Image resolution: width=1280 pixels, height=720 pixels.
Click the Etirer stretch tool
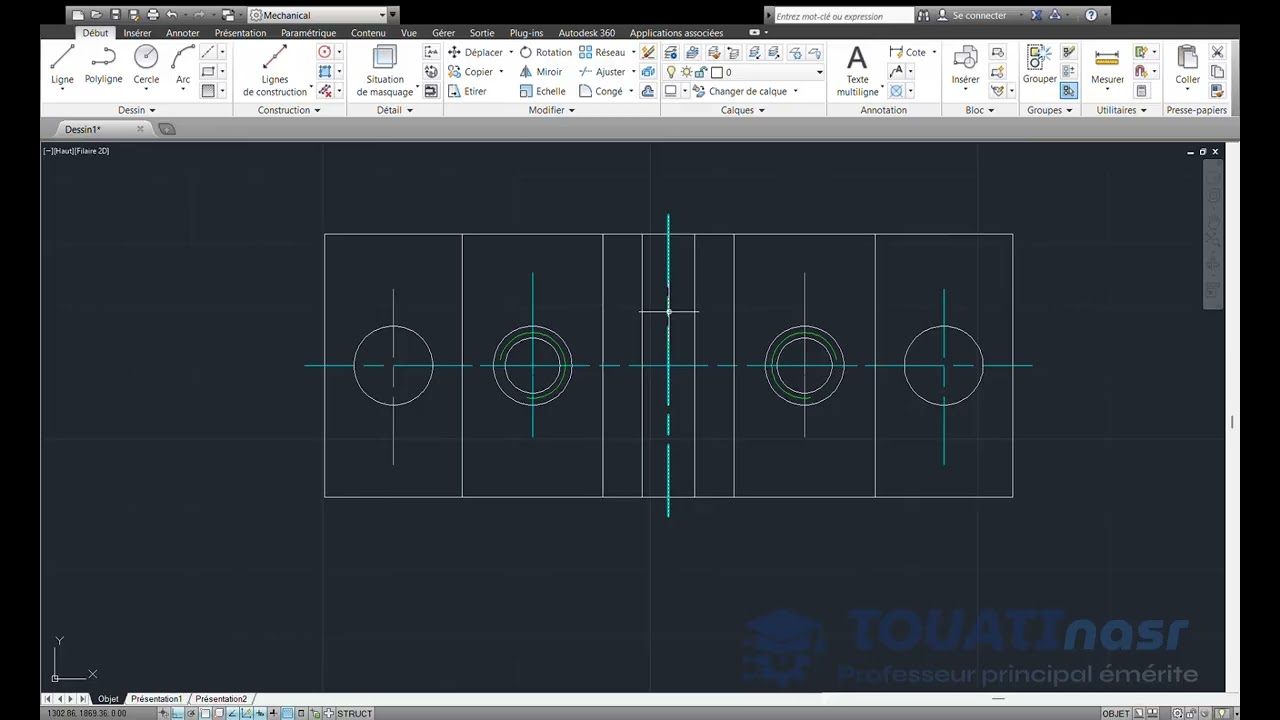pos(467,91)
